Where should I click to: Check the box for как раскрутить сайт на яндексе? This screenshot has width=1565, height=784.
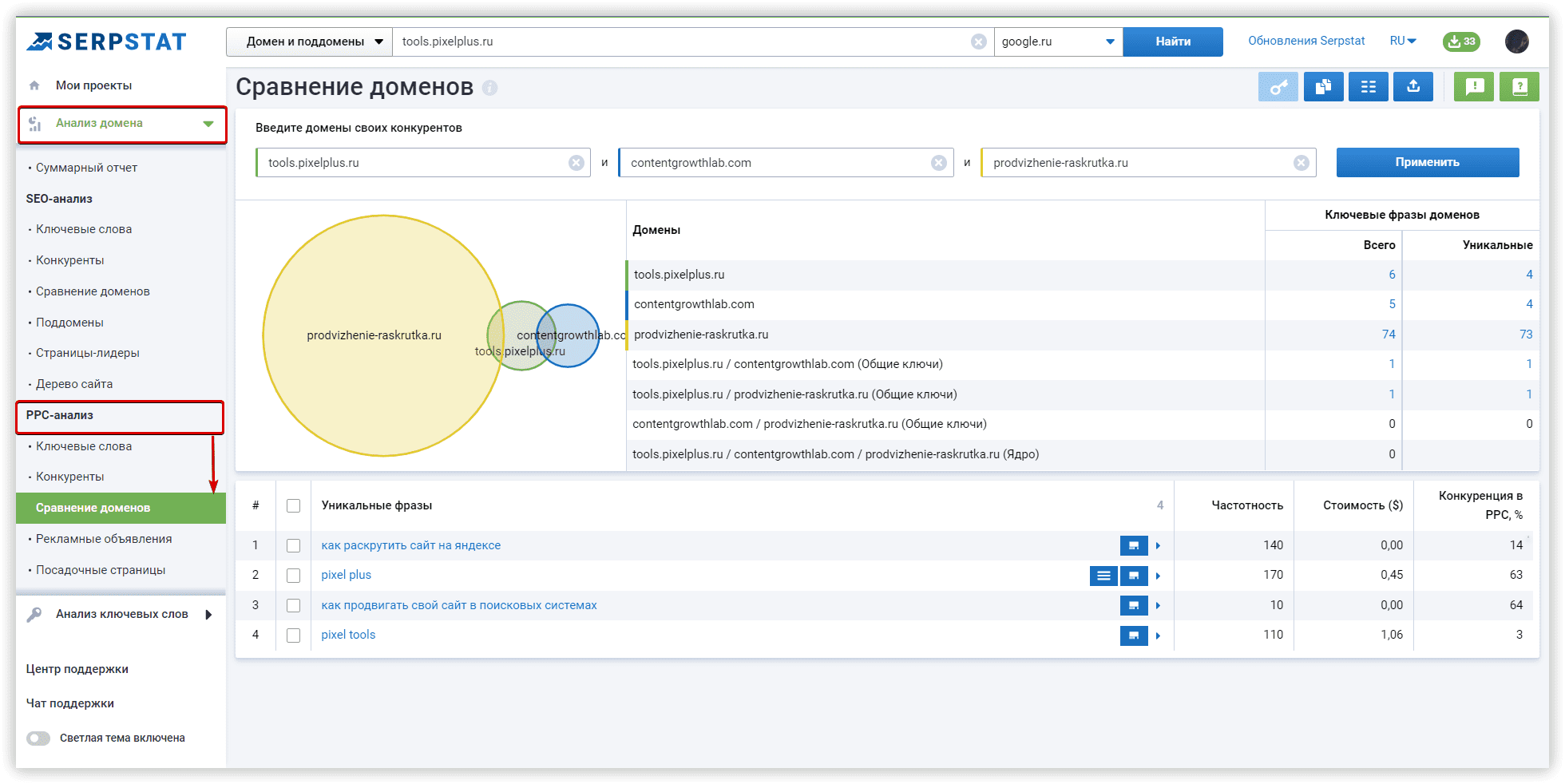[294, 546]
